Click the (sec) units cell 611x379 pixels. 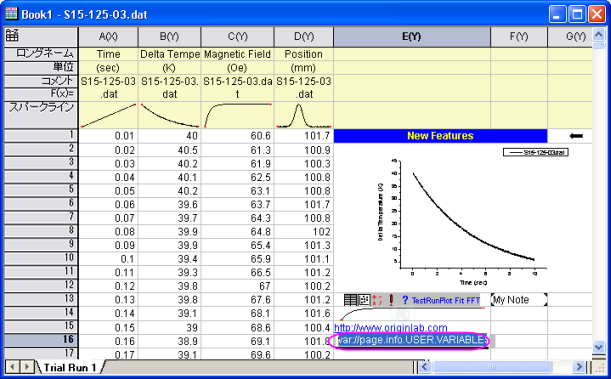[108, 68]
